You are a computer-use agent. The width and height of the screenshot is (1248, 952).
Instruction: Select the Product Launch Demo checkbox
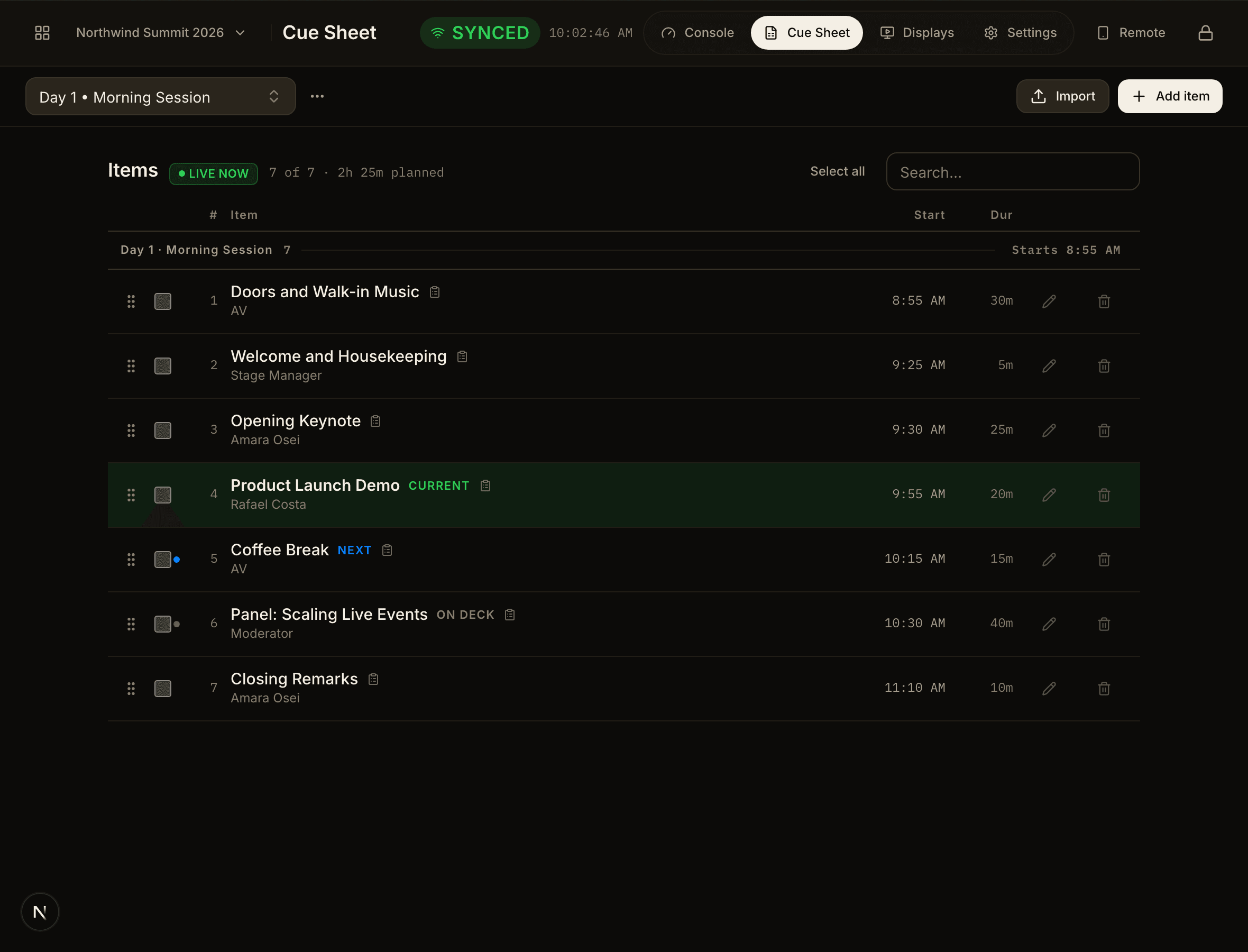coord(162,495)
